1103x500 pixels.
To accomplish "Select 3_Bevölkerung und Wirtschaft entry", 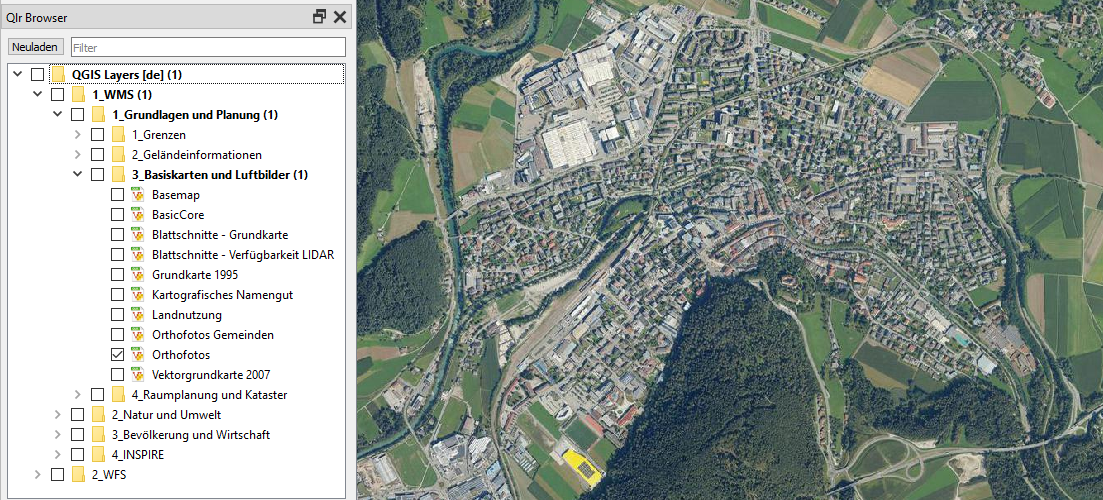I will pos(190,435).
